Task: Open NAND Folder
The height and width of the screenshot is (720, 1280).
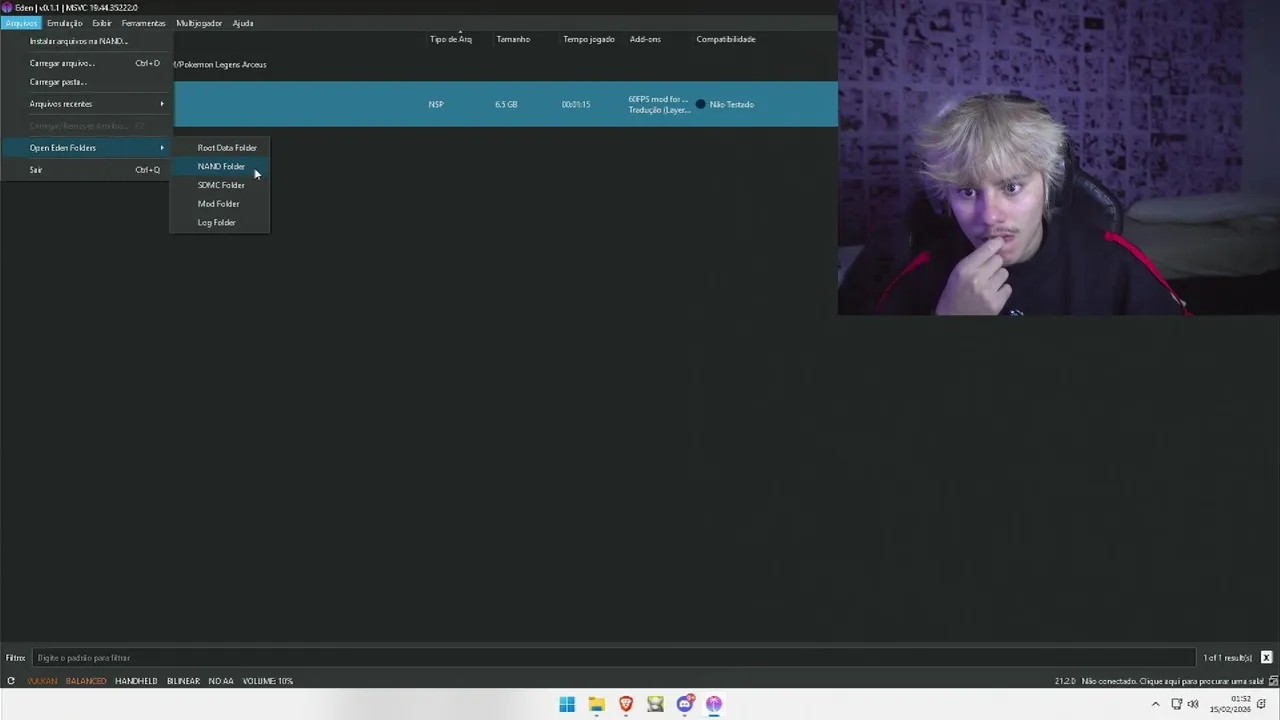Action: [220, 166]
